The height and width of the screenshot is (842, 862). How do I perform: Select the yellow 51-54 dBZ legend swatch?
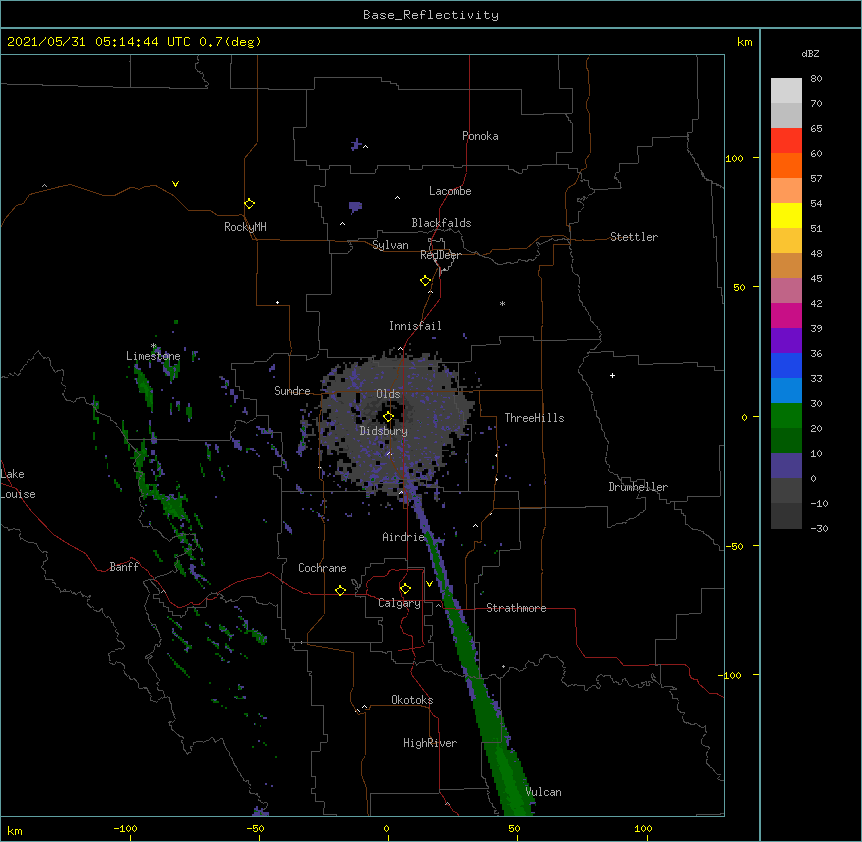tap(786, 215)
